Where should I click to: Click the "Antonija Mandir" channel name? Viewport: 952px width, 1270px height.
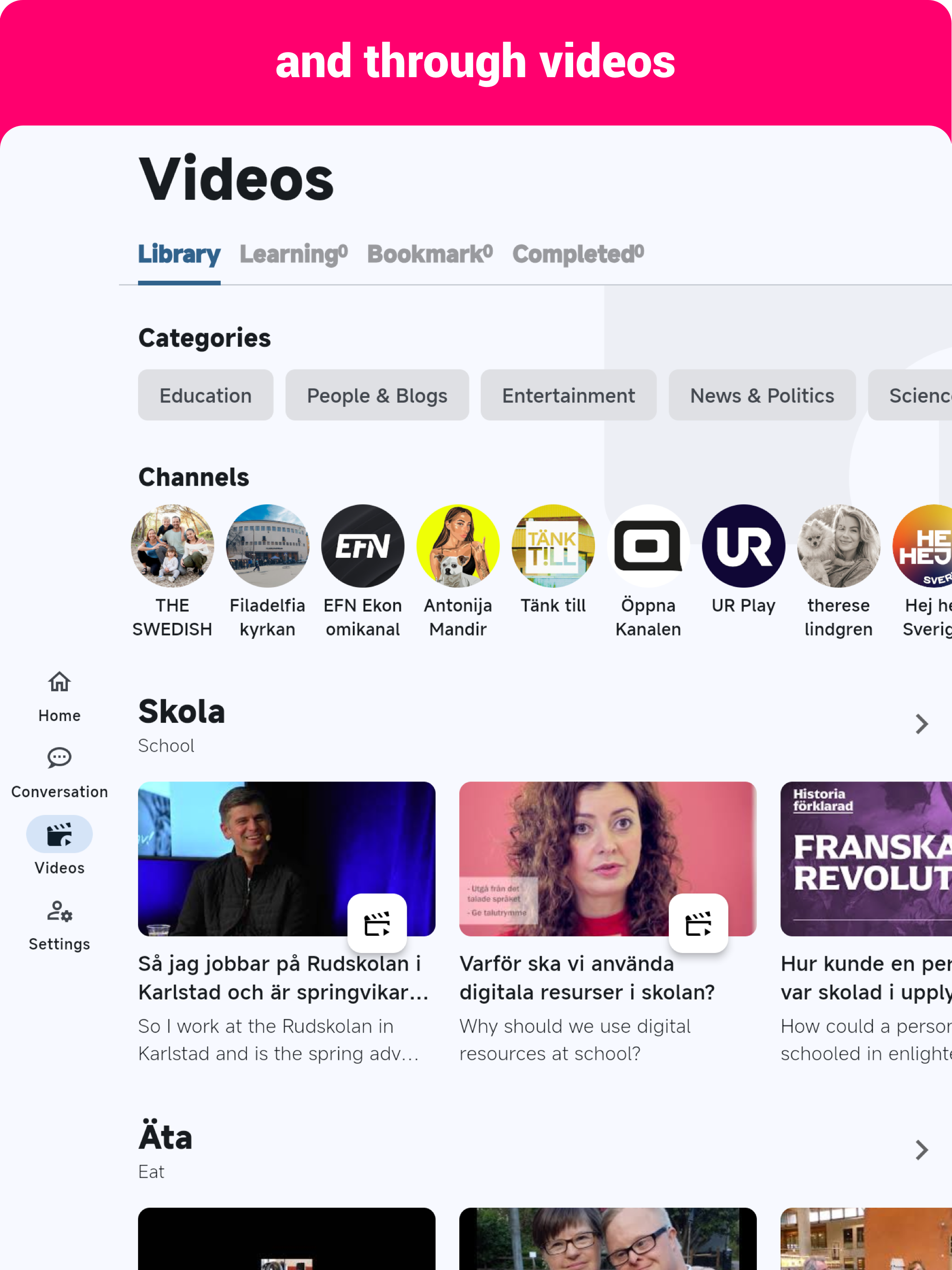(458, 617)
